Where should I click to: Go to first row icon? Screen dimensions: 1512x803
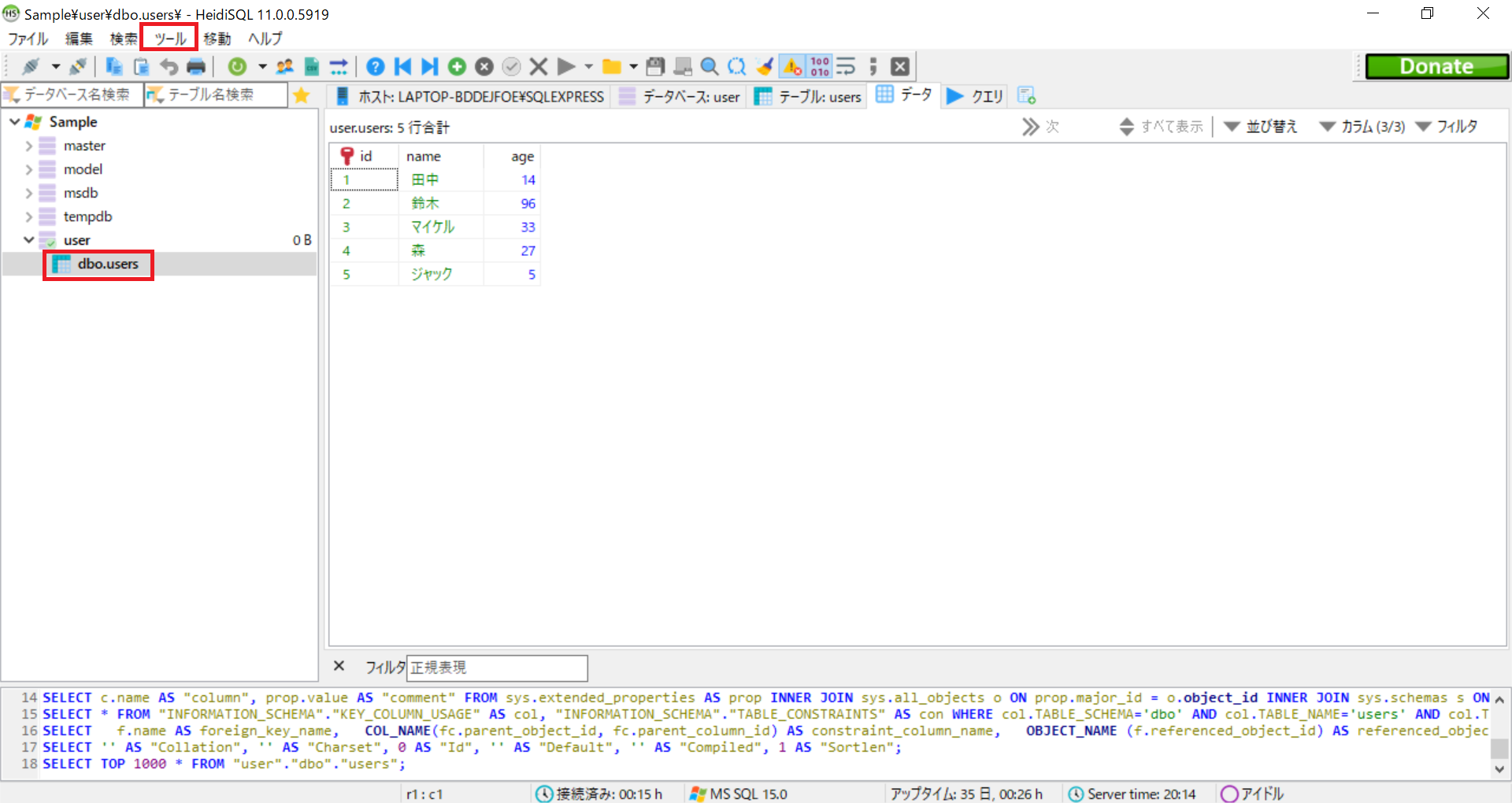[x=402, y=67]
